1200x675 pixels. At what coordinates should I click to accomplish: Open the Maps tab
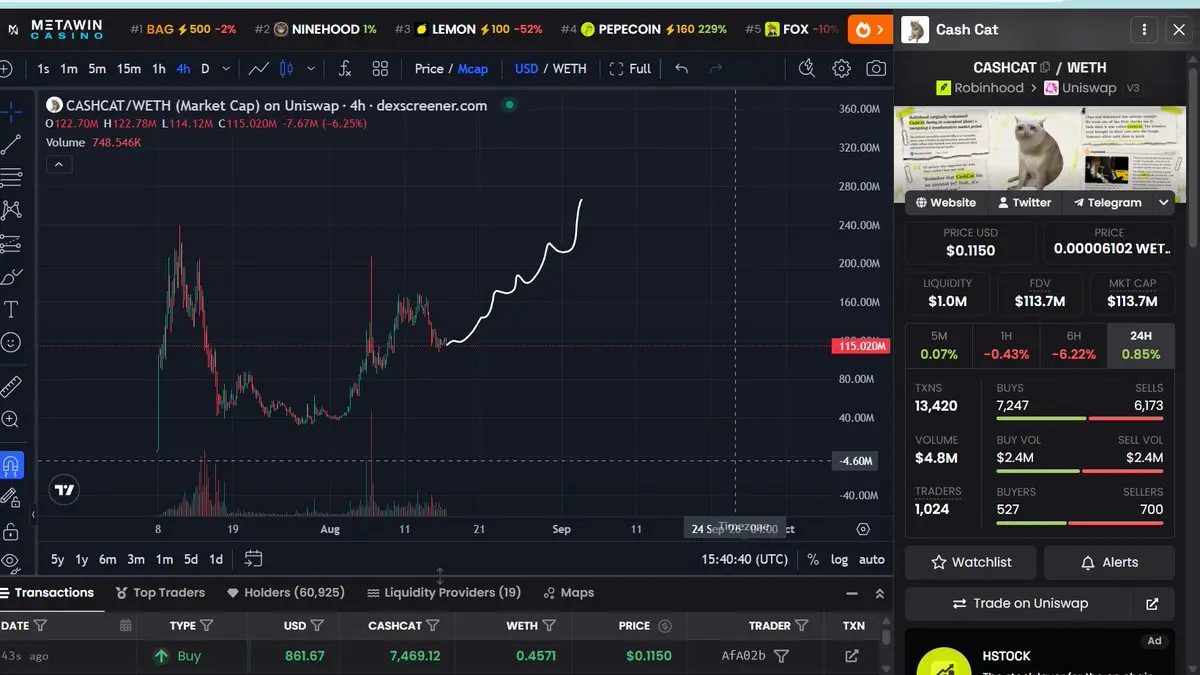[568, 592]
